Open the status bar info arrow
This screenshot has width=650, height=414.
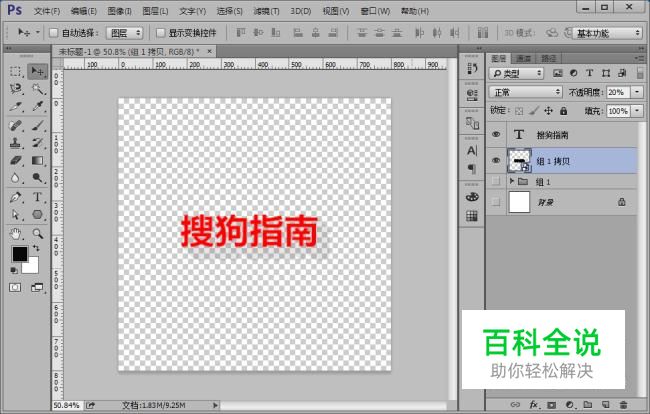click(215, 405)
